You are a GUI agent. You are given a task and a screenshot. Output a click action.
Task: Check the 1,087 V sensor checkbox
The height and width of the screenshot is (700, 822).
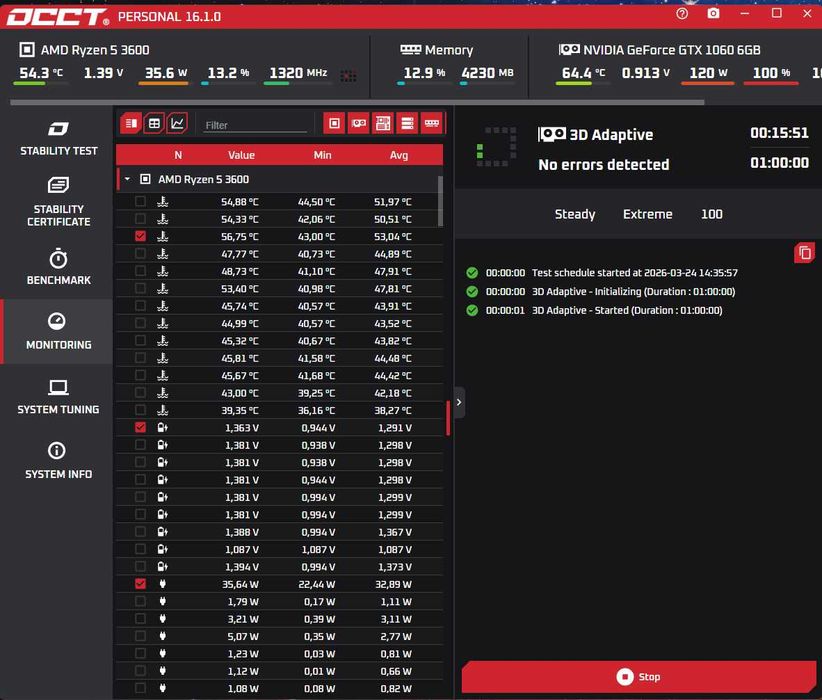click(x=140, y=549)
